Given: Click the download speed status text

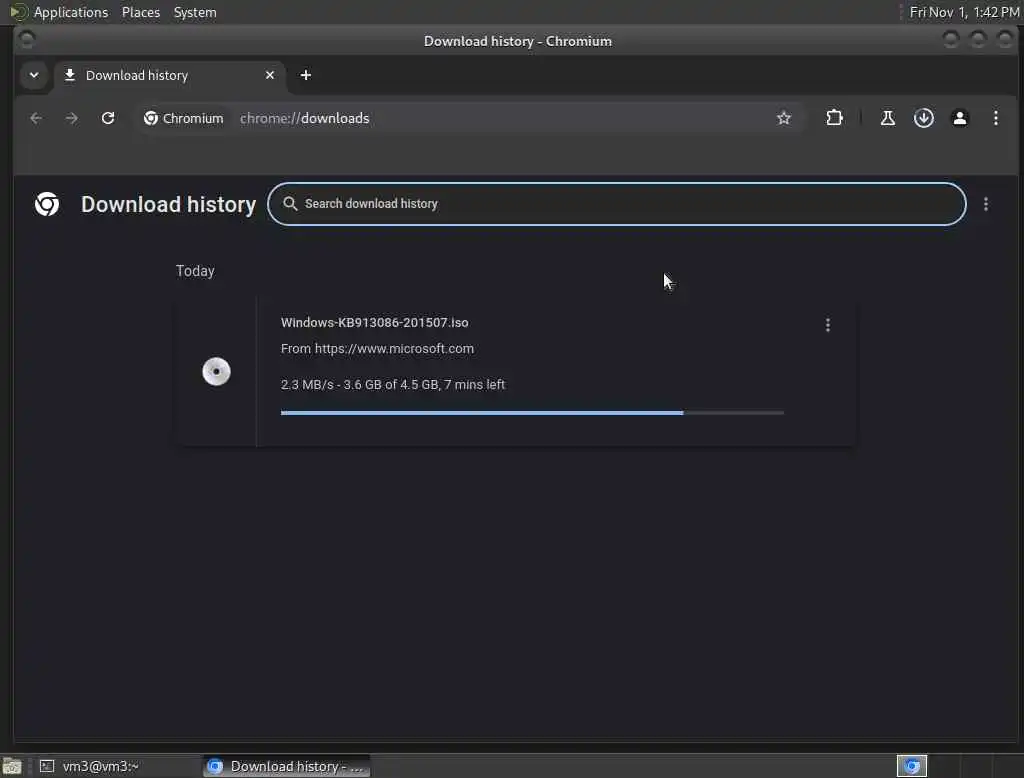Looking at the screenshot, I should [x=392, y=385].
